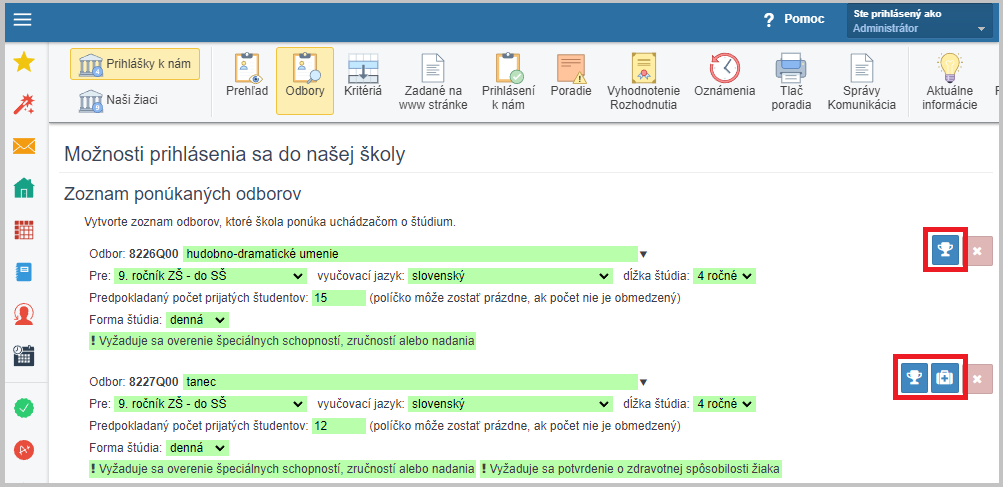Open Forma štúdia dropdown for 8226Q00
Screen dimensions: 1003x487
coord(197,319)
